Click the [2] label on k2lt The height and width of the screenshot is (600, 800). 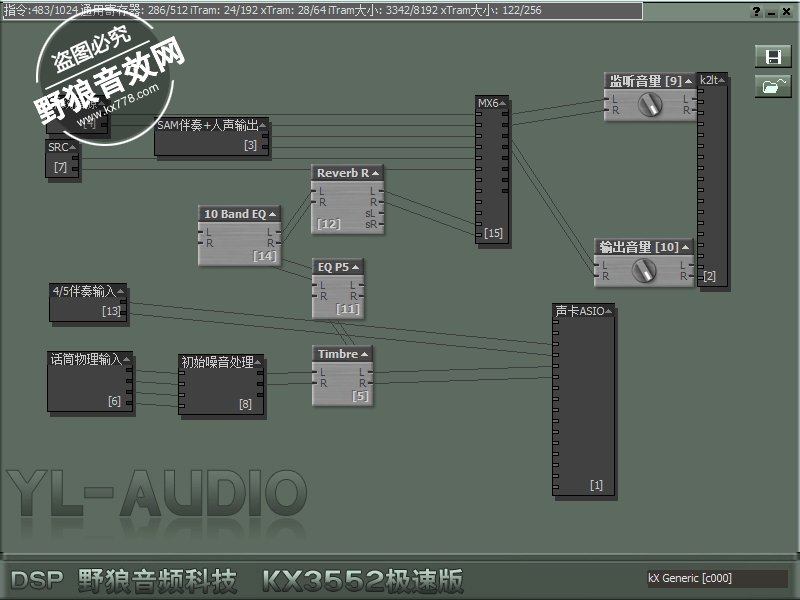pyautogui.click(x=710, y=276)
